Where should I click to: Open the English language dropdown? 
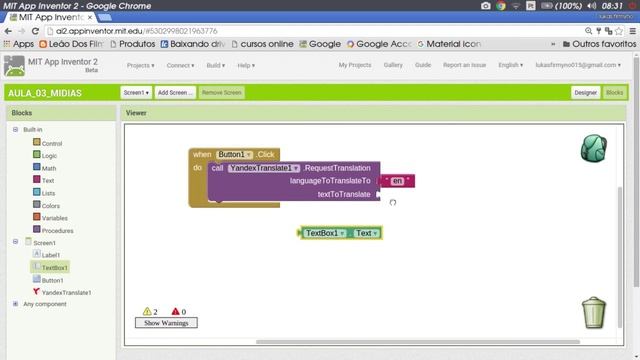510,65
